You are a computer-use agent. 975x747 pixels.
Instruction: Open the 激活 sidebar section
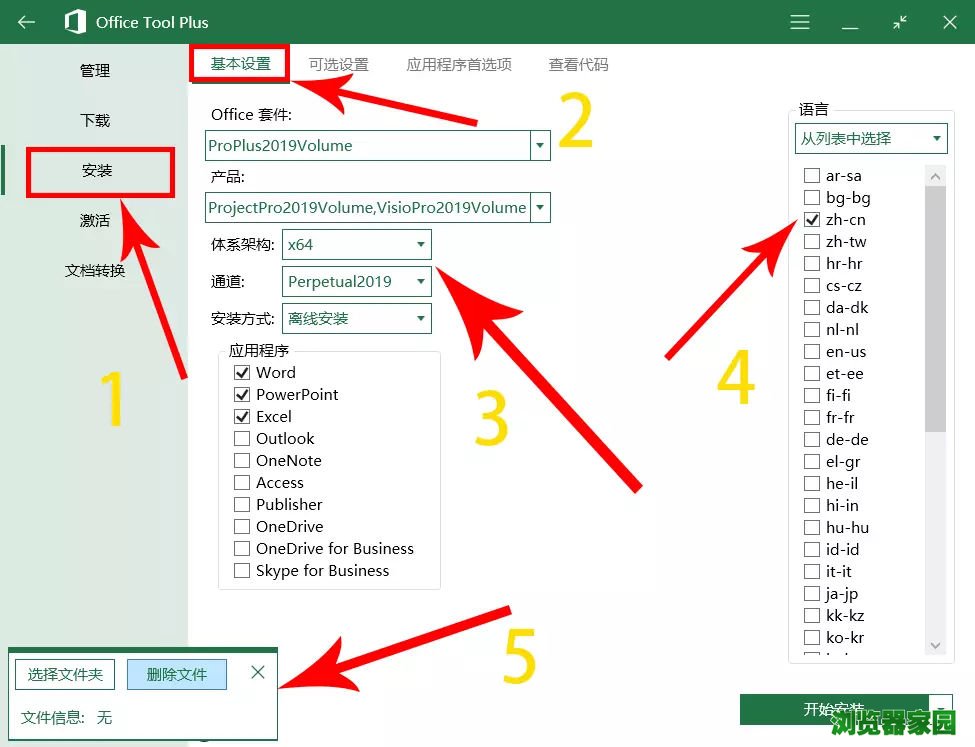click(x=95, y=220)
